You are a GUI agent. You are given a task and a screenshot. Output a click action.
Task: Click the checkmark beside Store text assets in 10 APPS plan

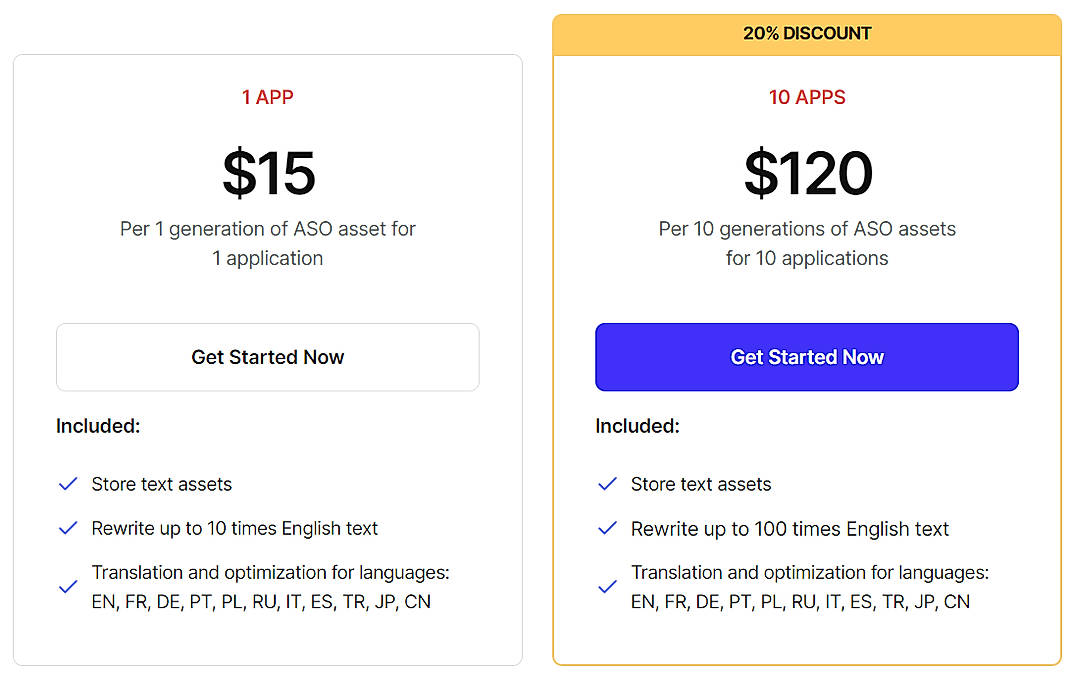607,484
